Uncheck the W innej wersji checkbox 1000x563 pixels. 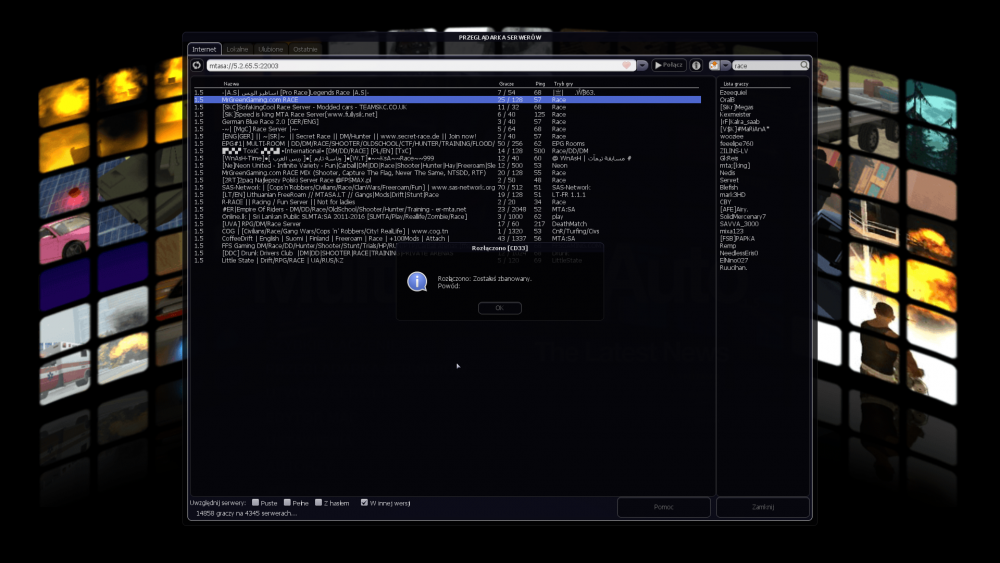click(x=364, y=502)
